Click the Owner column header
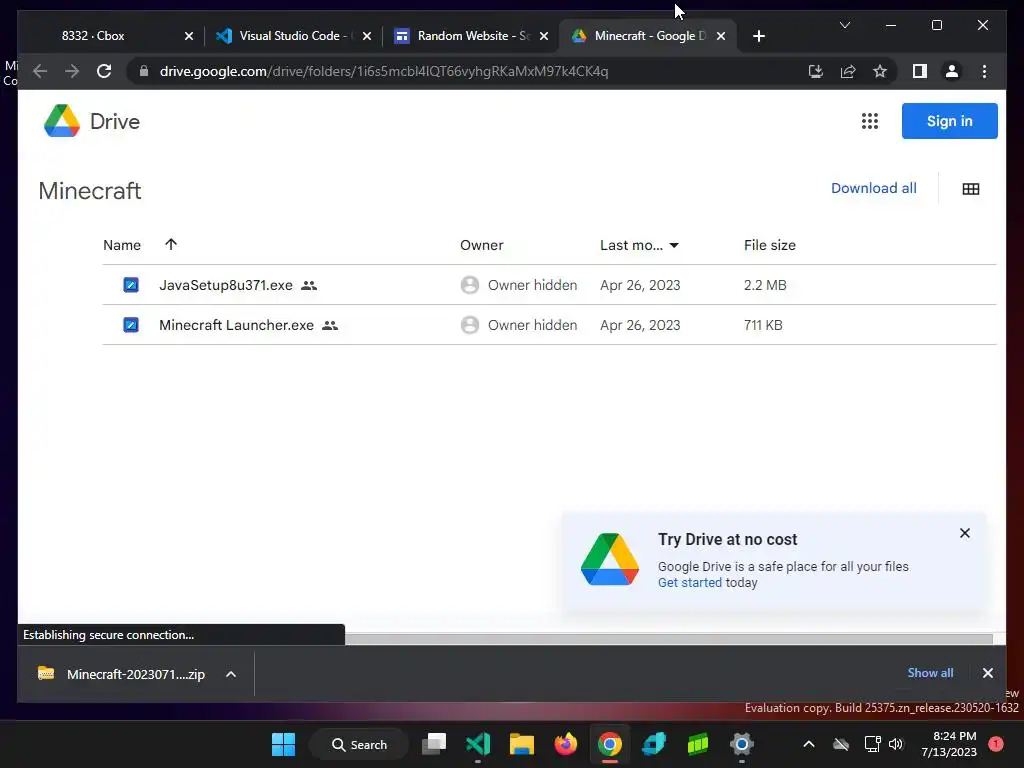Viewport: 1024px width, 768px height. [481, 245]
